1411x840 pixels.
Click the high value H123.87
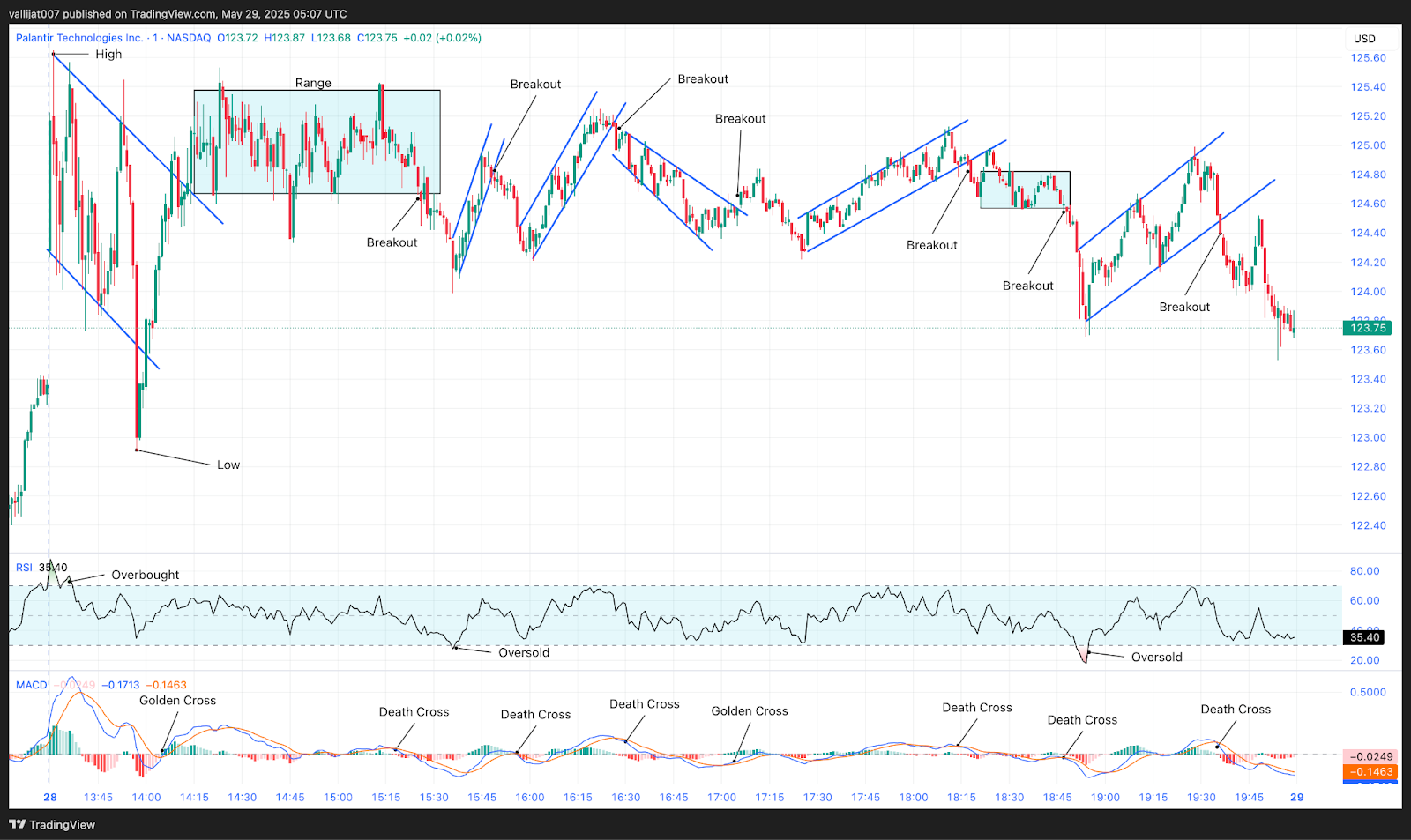tap(285, 38)
